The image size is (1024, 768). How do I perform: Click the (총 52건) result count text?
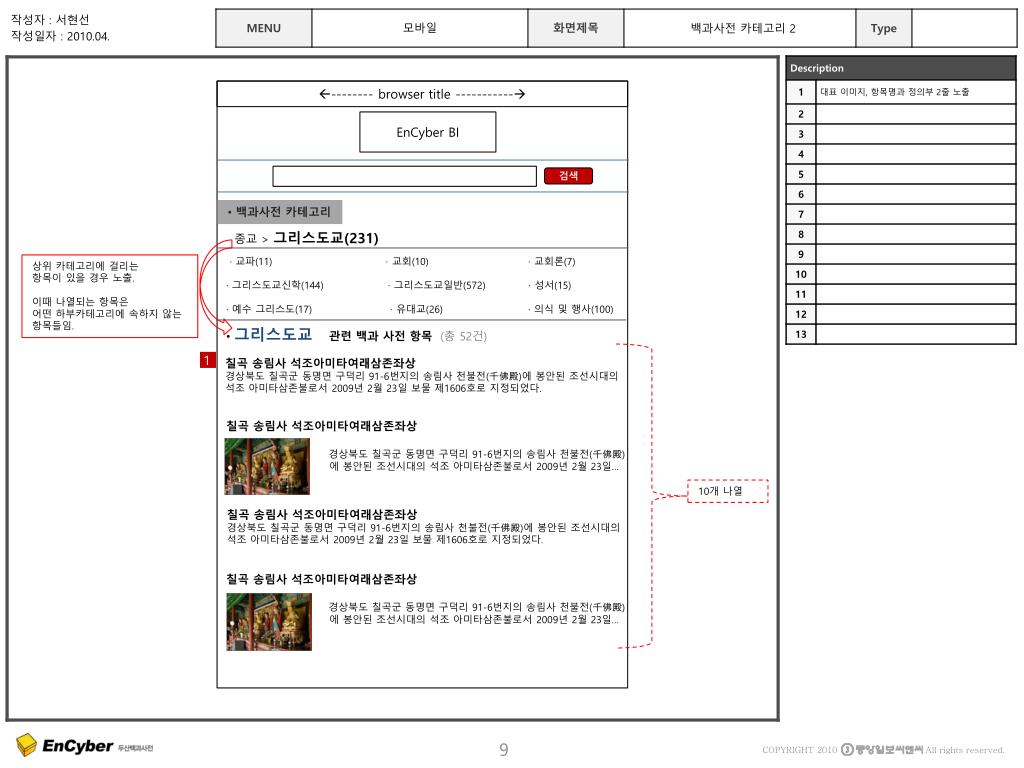[464, 336]
